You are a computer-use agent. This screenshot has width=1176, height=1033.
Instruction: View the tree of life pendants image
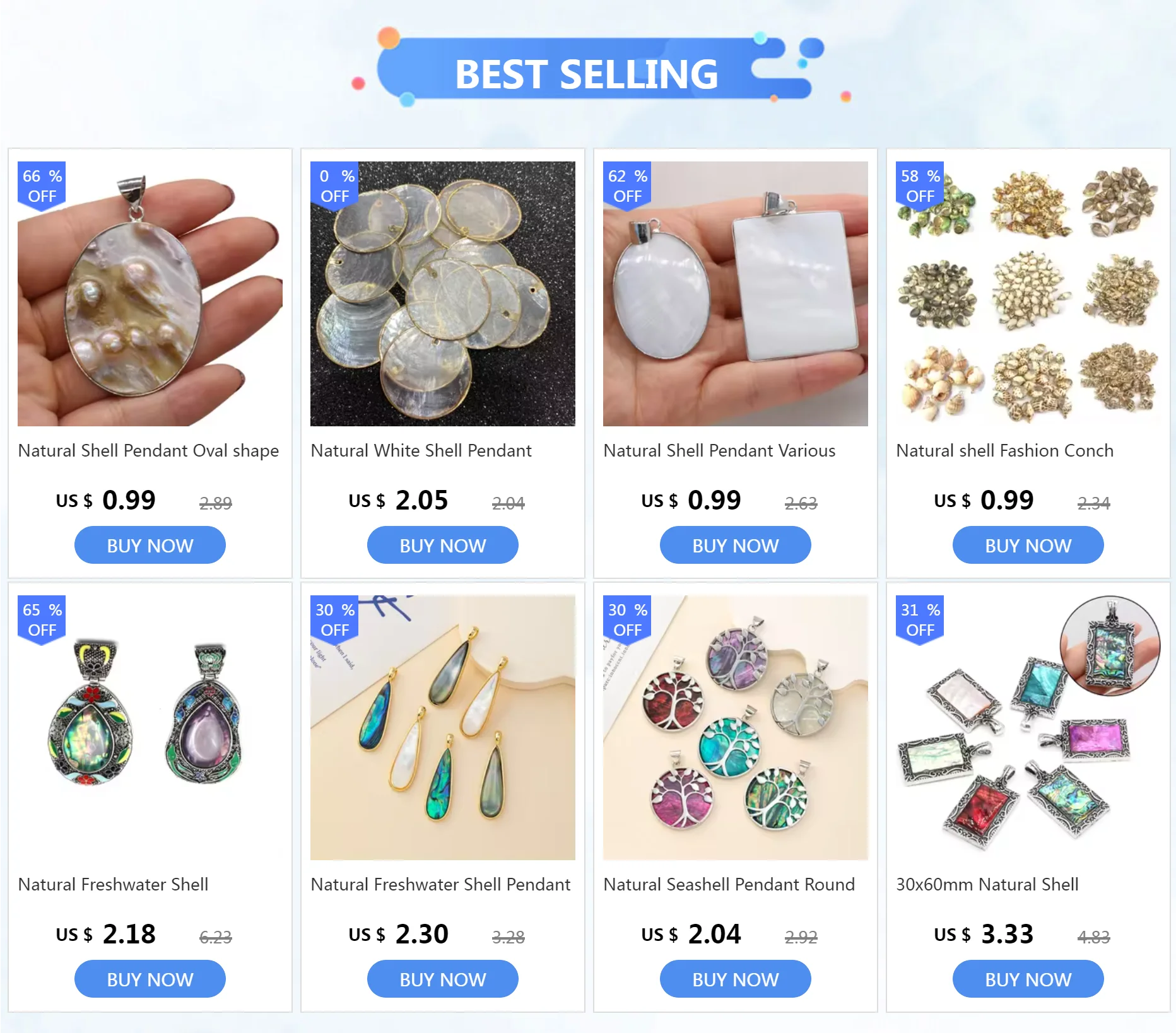736,728
